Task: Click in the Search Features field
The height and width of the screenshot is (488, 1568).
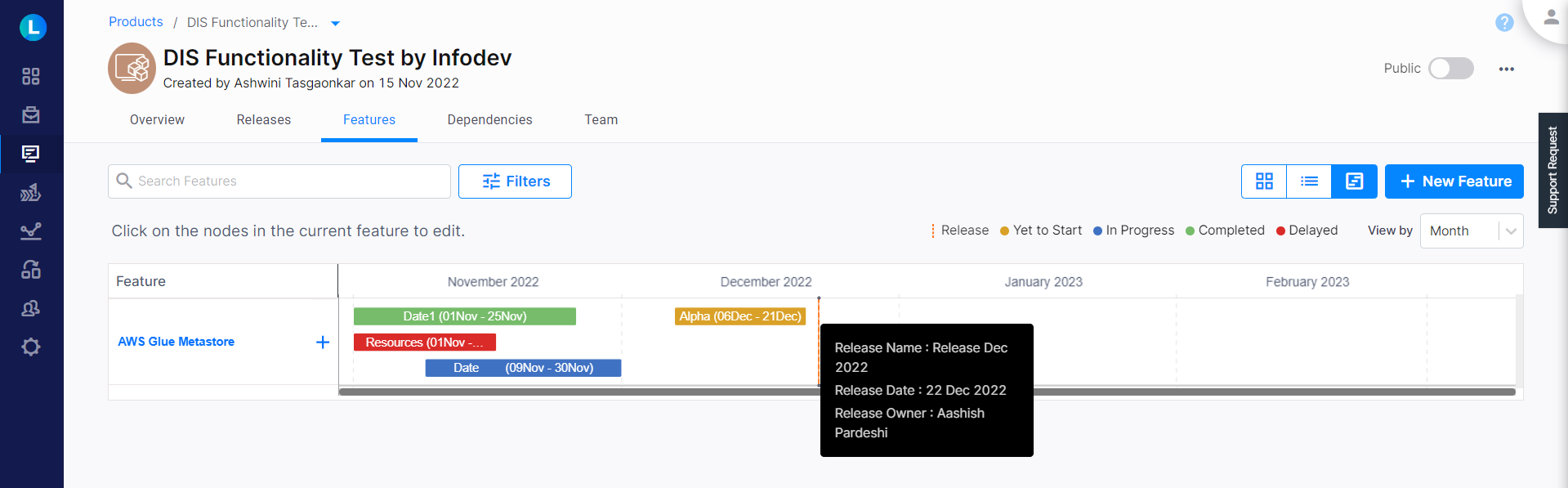Action: tap(279, 181)
